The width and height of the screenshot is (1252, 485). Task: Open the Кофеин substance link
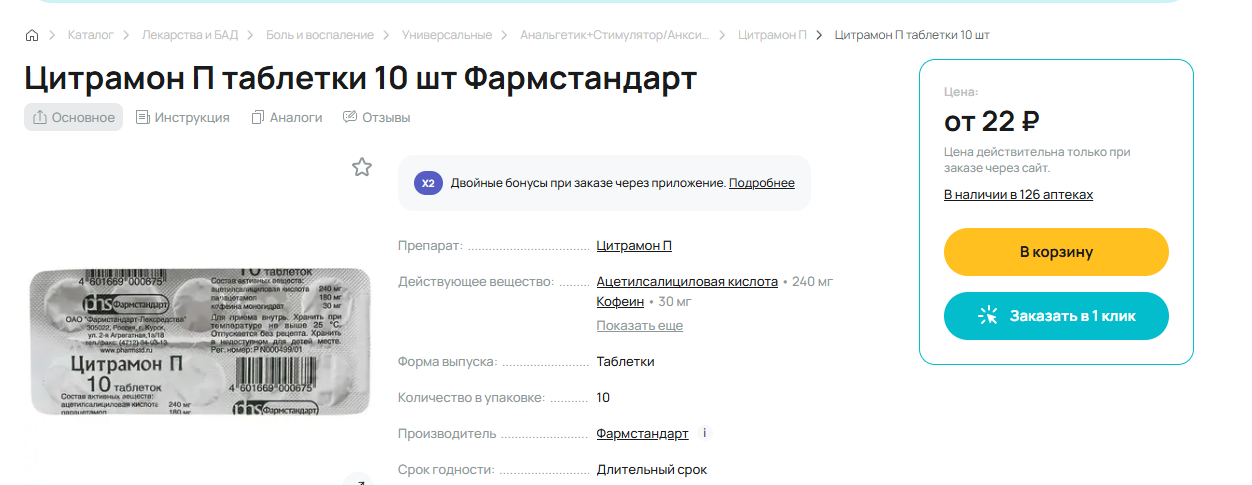coord(620,301)
